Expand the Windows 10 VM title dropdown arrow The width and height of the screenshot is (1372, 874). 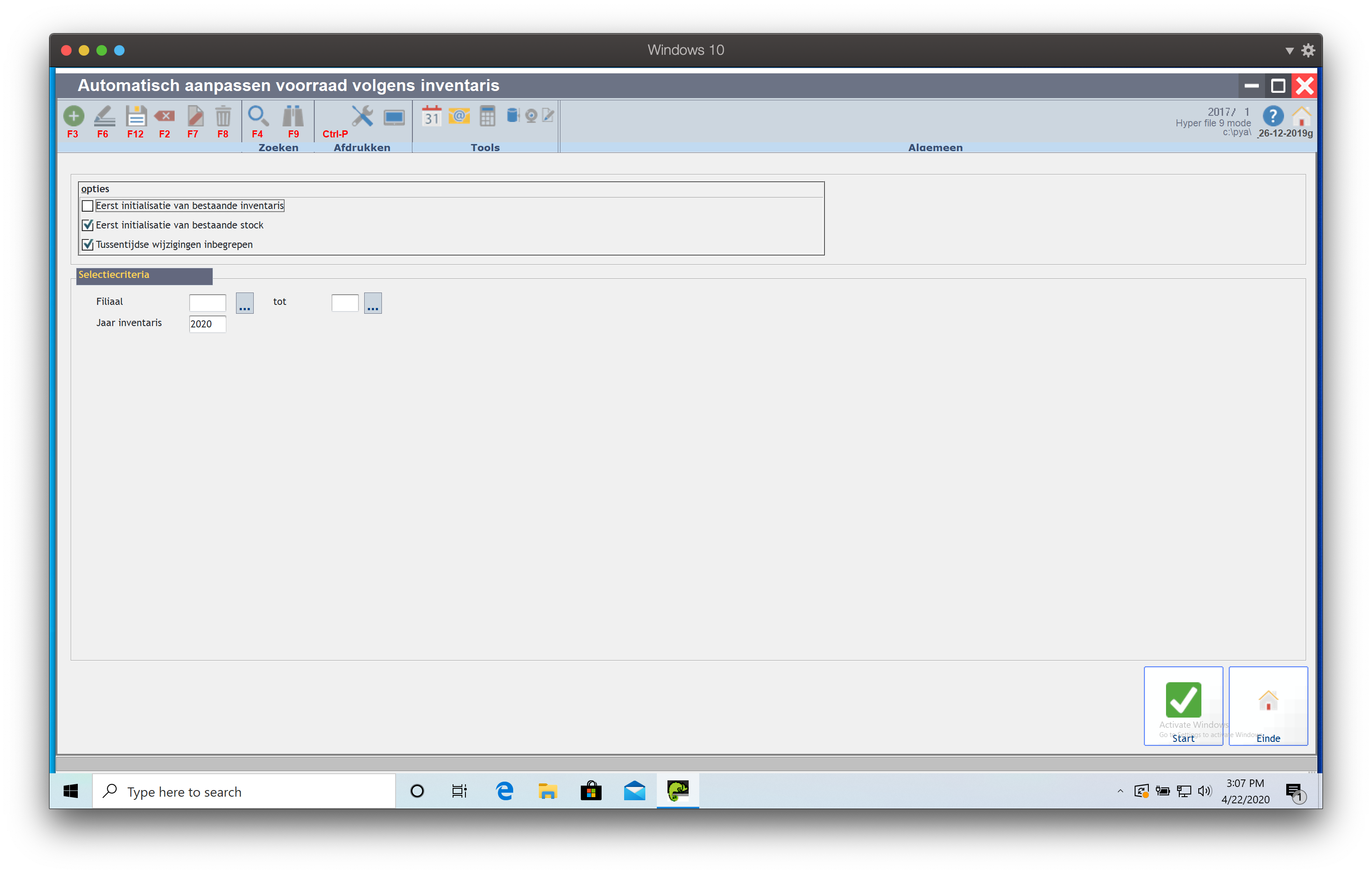click(x=1289, y=51)
